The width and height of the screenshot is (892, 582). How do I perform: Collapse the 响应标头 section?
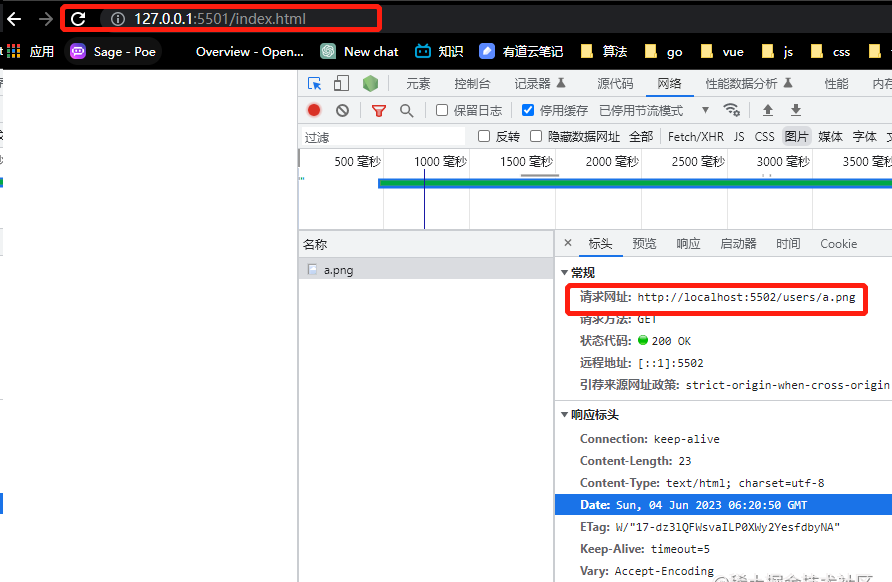[x=564, y=415]
